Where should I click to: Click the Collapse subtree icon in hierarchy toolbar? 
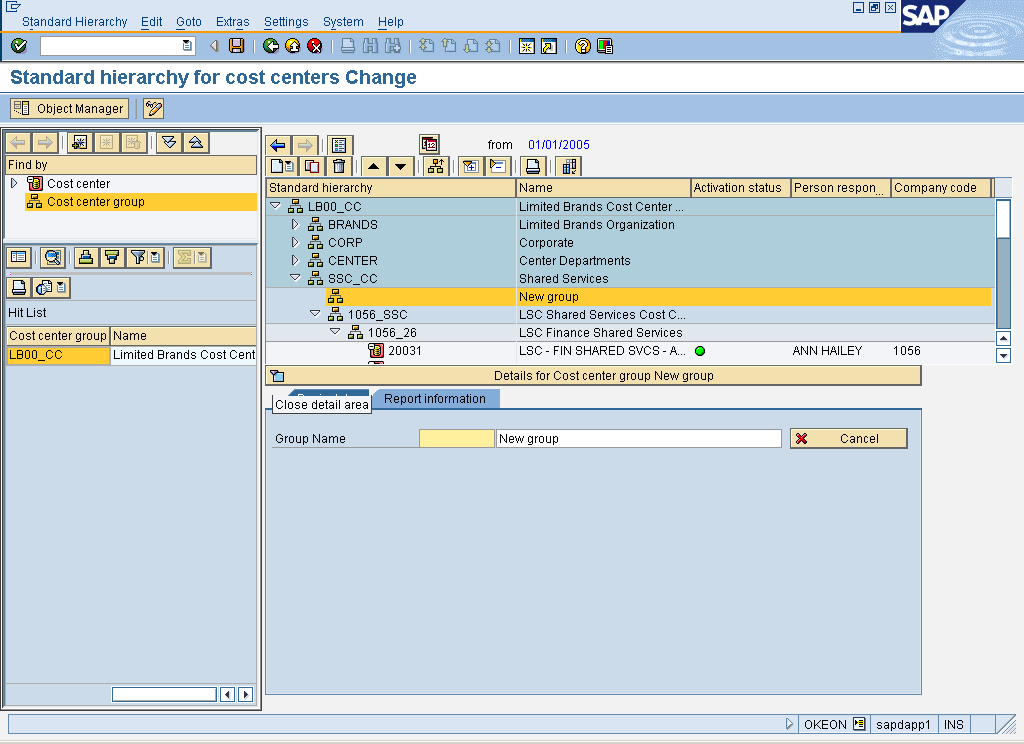[498, 167]
